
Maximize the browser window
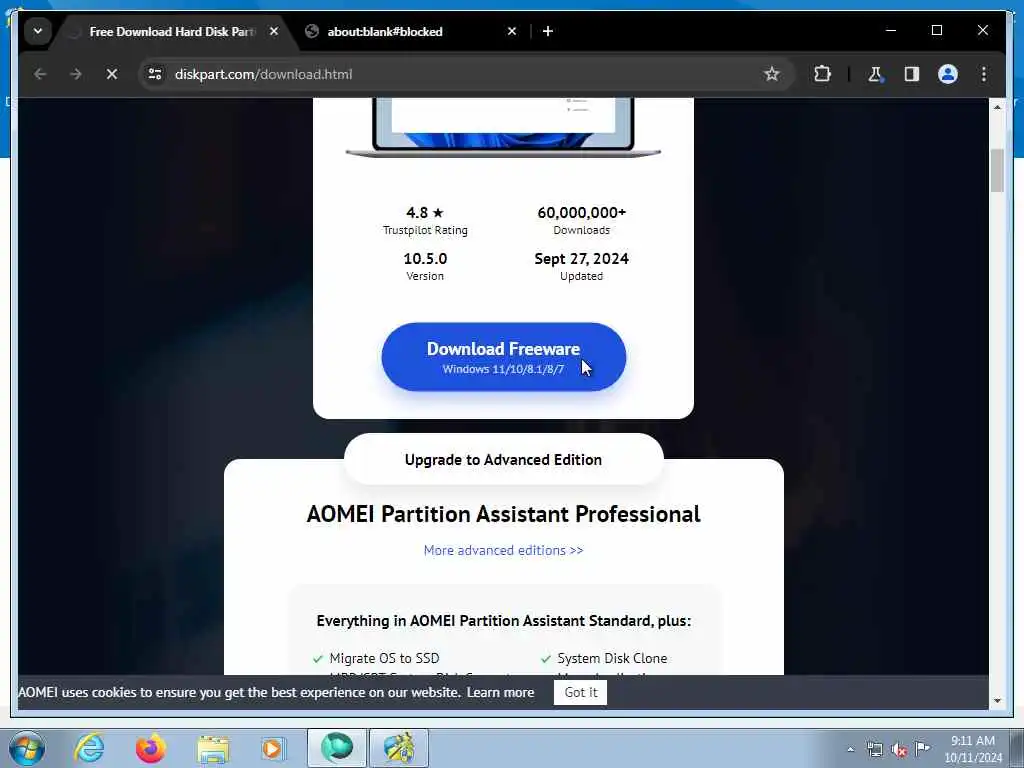[936, 30]
